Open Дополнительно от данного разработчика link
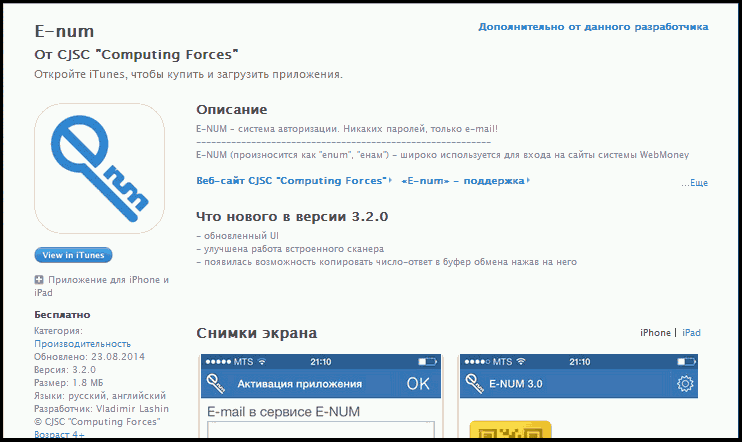This screenshot has width=742, height=442. (x=593, y=27)
